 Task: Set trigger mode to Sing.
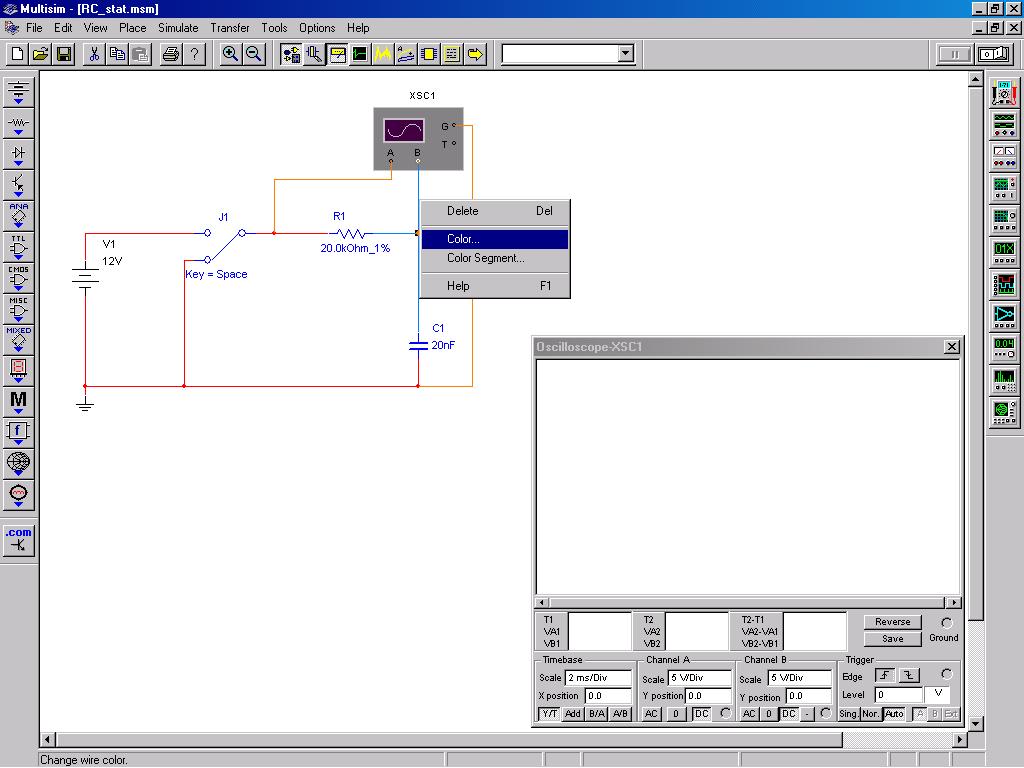[848, 714]
